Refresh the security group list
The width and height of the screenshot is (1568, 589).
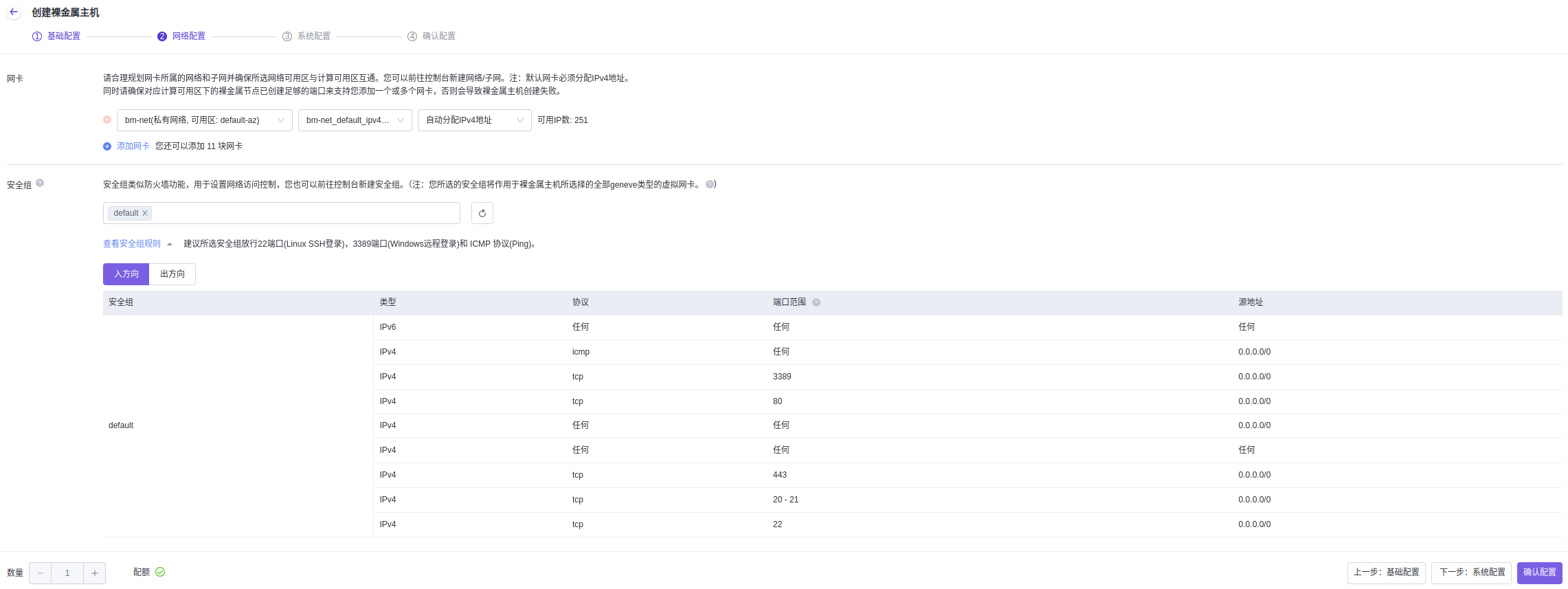(482, 213)
